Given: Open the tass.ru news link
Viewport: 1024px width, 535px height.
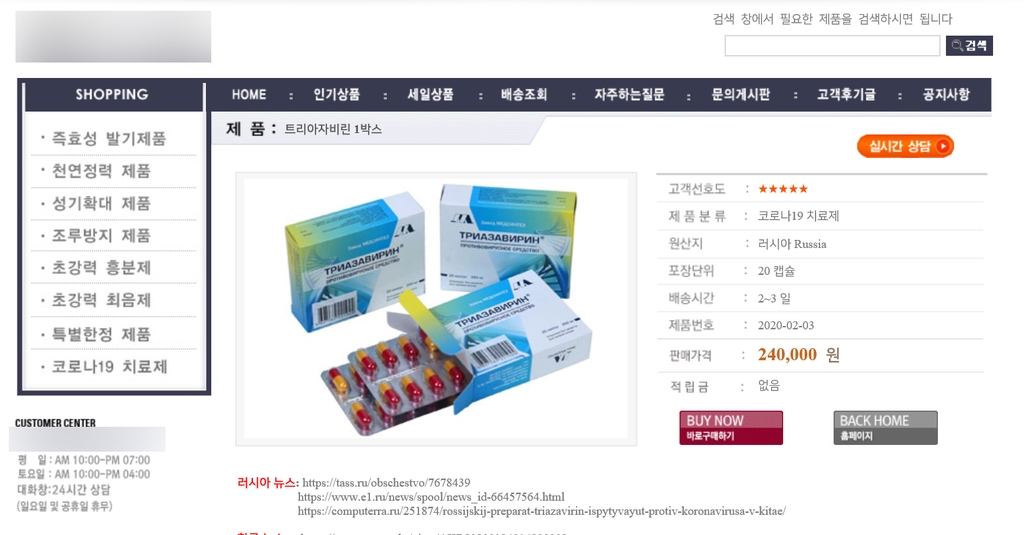Looking at the screenshot, I should pos(386,483).
